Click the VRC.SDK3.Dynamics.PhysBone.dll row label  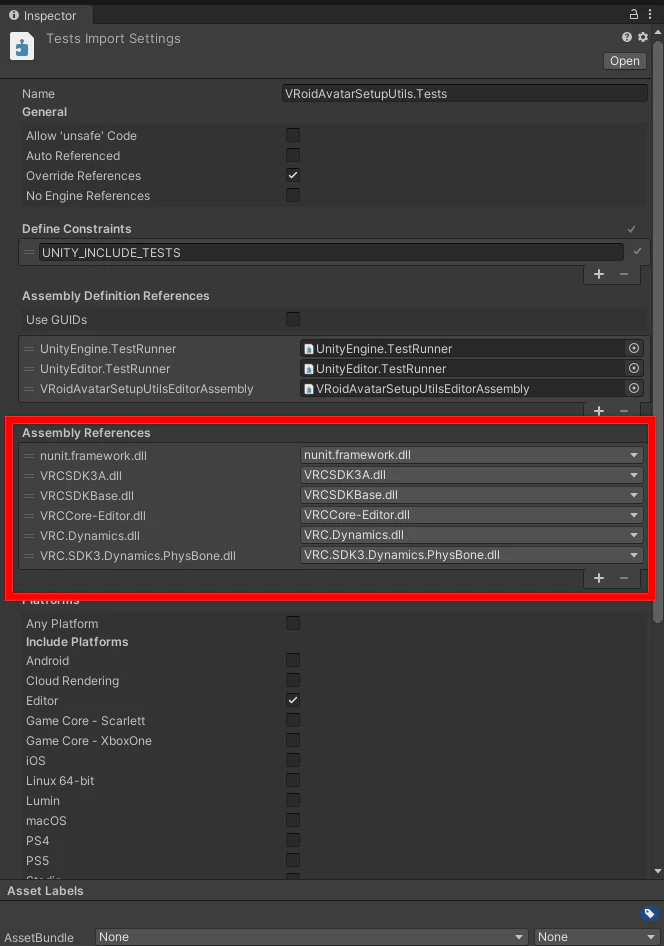click(x=138, y=556)
